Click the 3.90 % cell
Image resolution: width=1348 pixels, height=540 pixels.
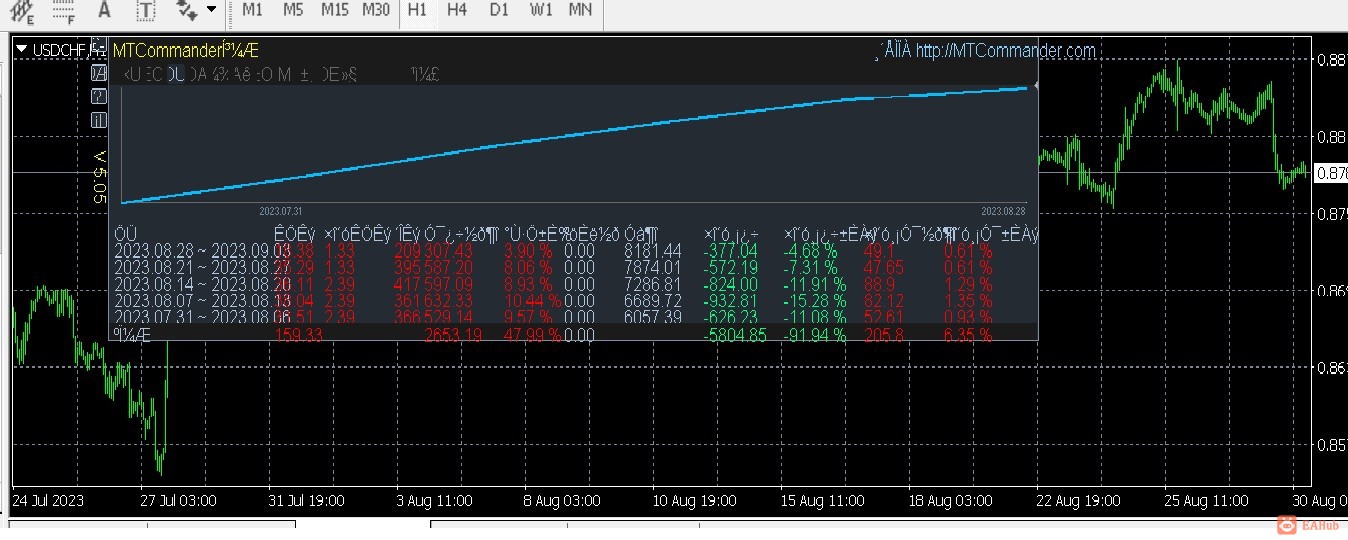527,251
